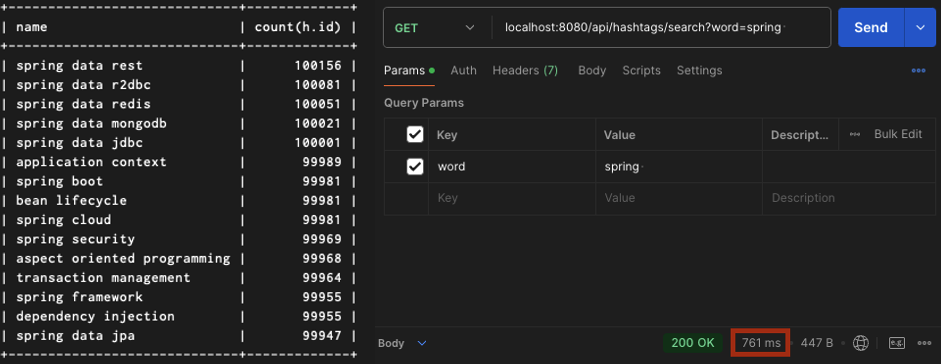The height and width of the screenshot is (364, 941).
Task: Click the Descript... column header
Action: coord(800,136)
